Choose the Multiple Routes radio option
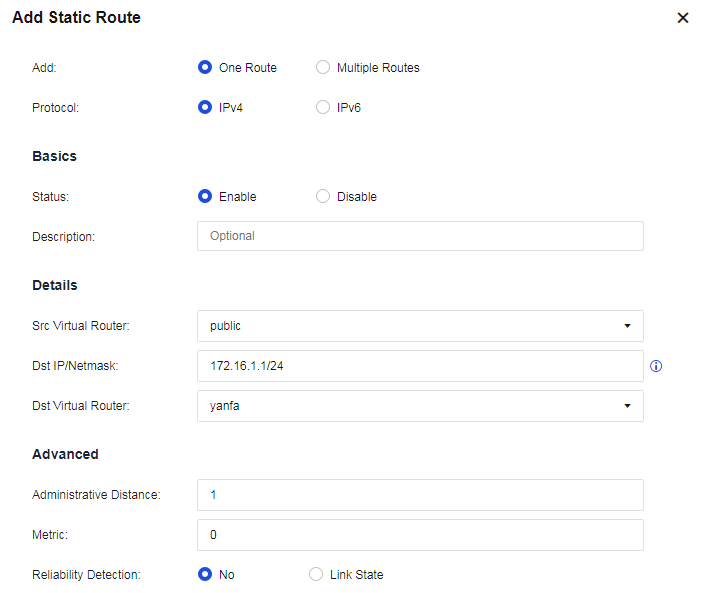Image resolution: width=701 pixels, height=593 pixels. click(323, 68)
